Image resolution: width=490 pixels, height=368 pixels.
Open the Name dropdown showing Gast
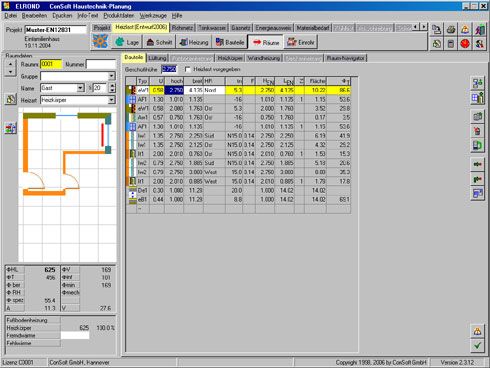80,88
